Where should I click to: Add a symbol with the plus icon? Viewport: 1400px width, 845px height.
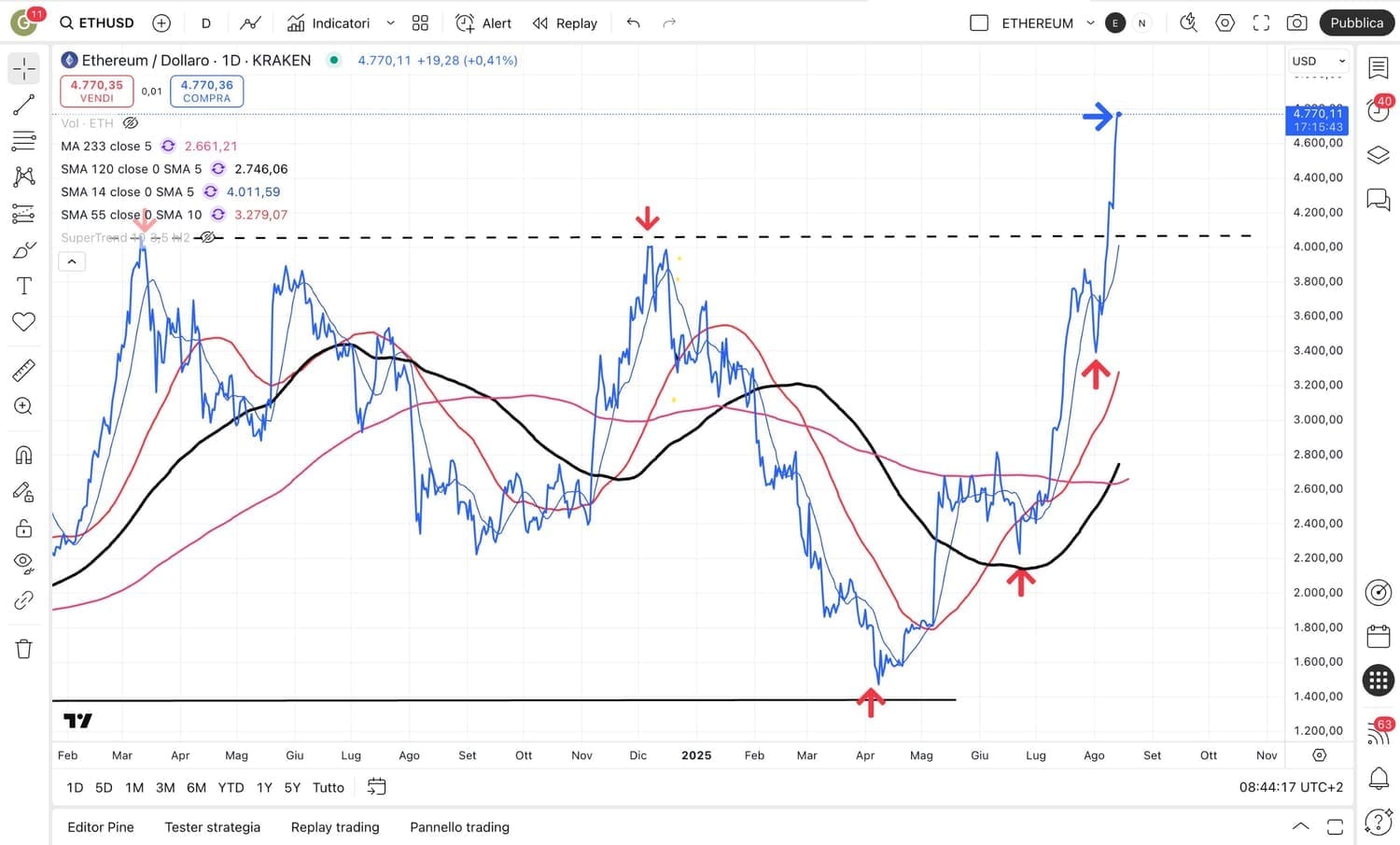coord(161,22)
